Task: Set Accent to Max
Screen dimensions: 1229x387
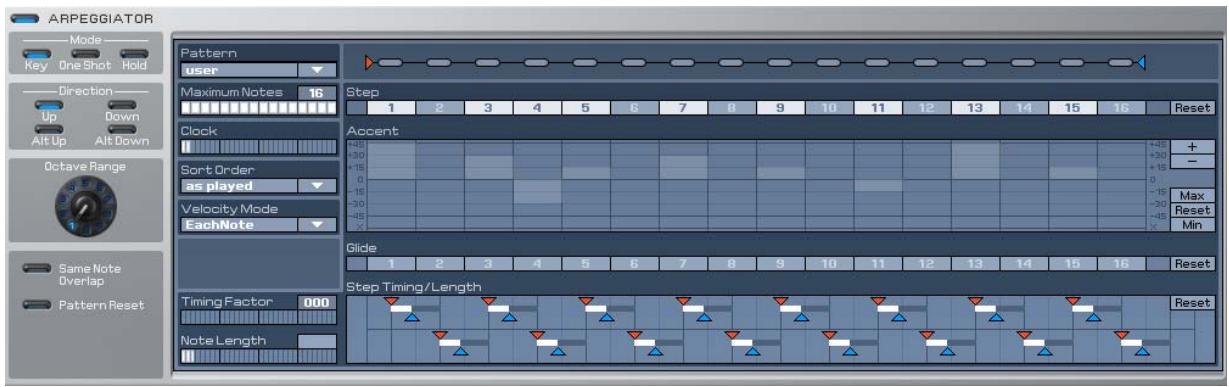Action: pos(1192,196)
